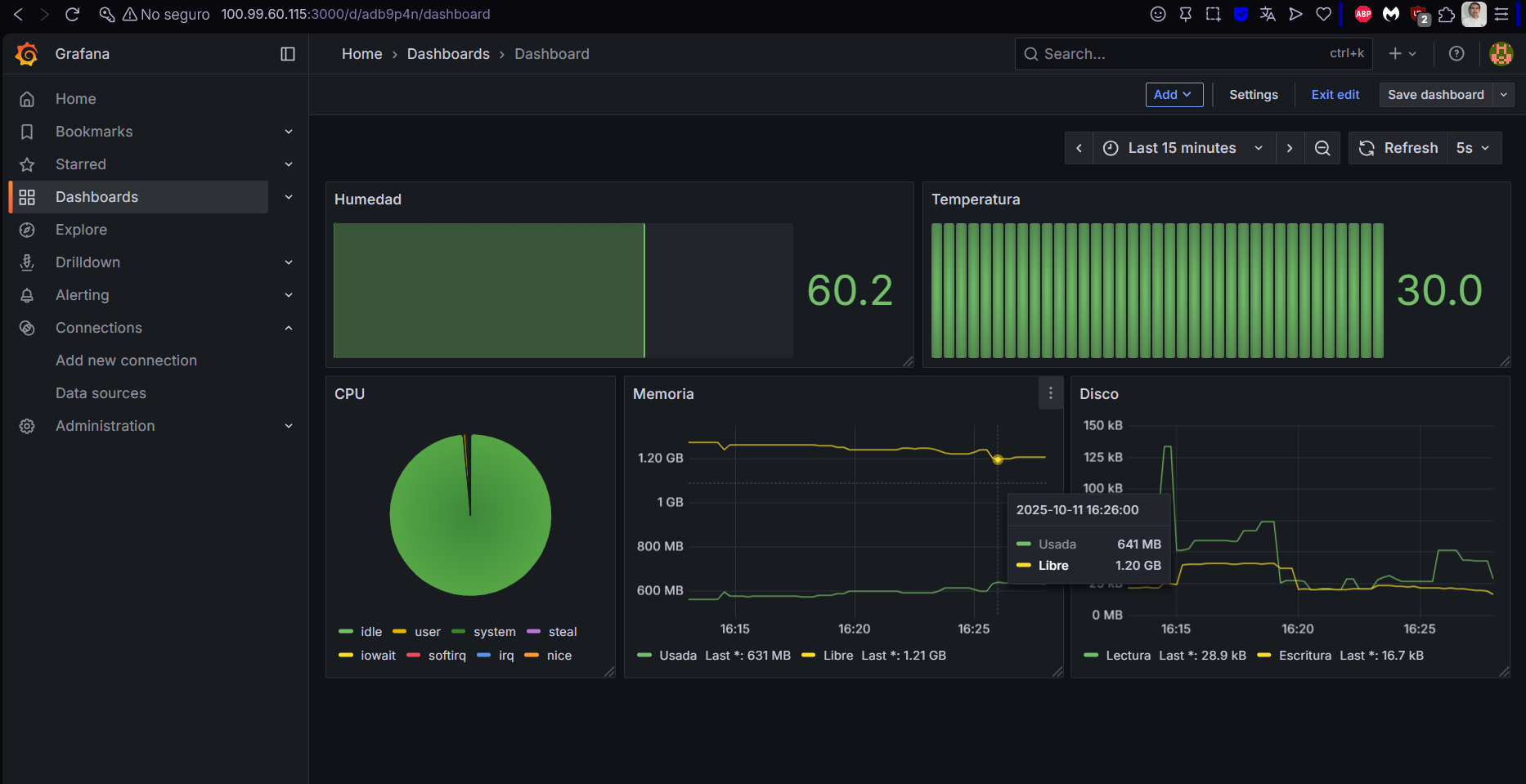The image size is (1526, 784).
Task: Open the plus new-item menu
Action: click(x=1403, y=54)
